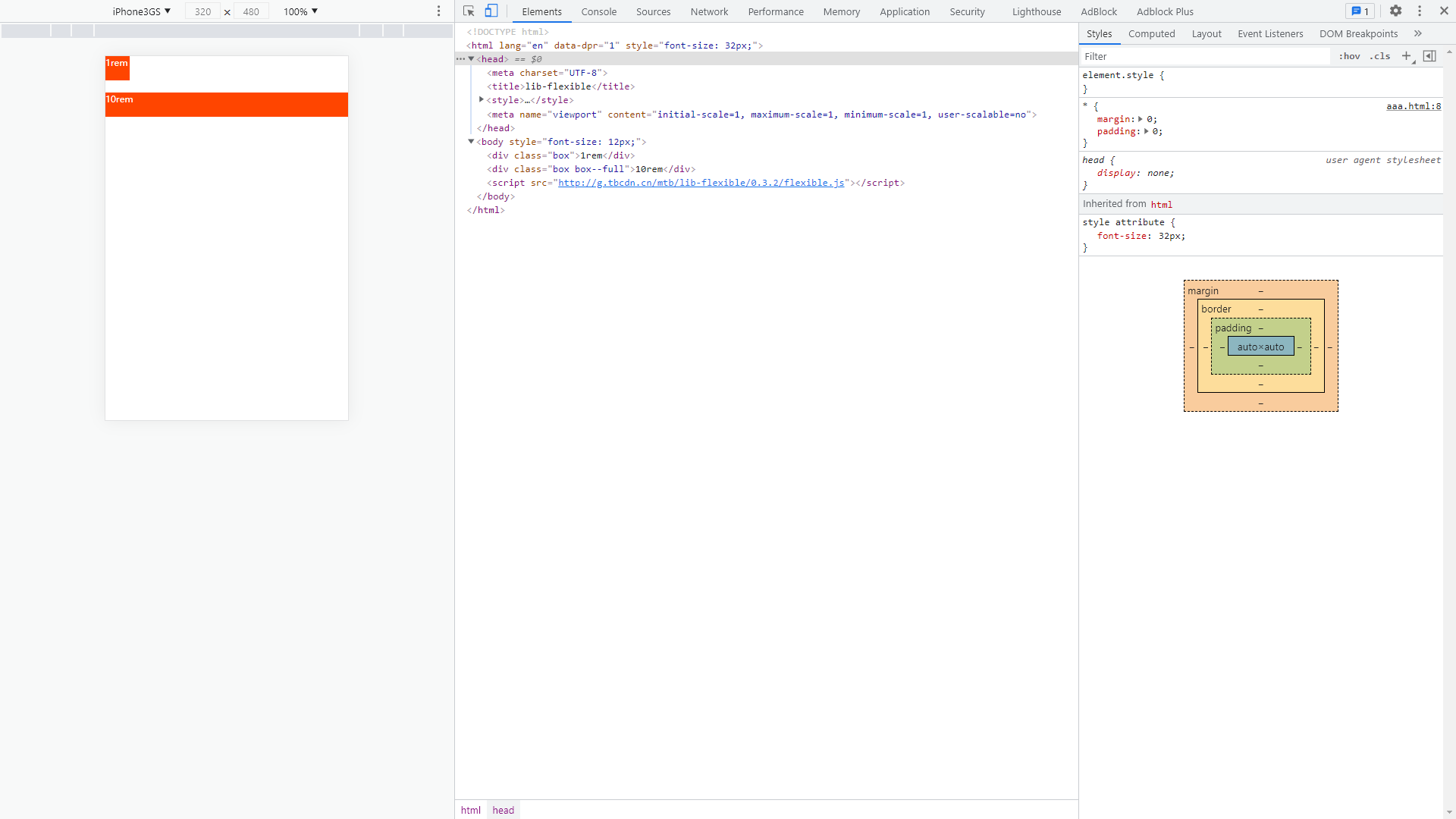Select the html lang en element row
The height and width of the screenshot is (819, 1456).
[766, 45]
